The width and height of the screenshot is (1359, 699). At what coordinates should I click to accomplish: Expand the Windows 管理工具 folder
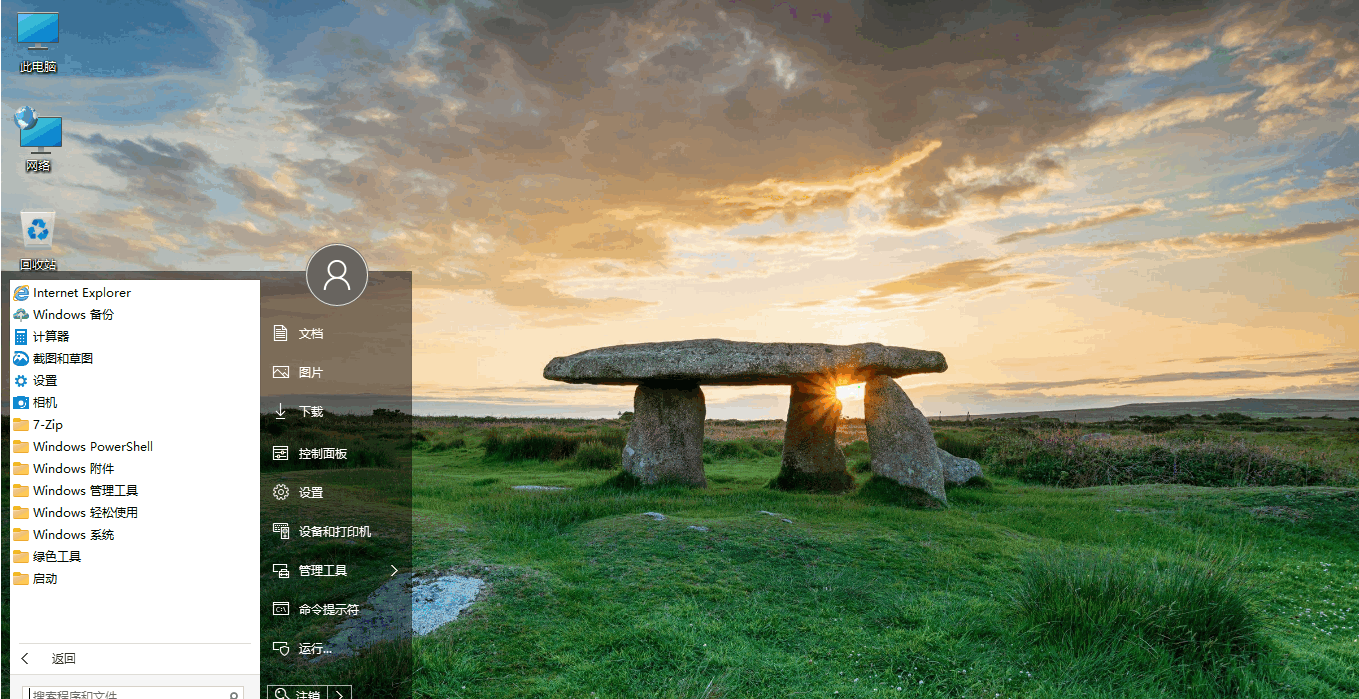tap(134, 491)
